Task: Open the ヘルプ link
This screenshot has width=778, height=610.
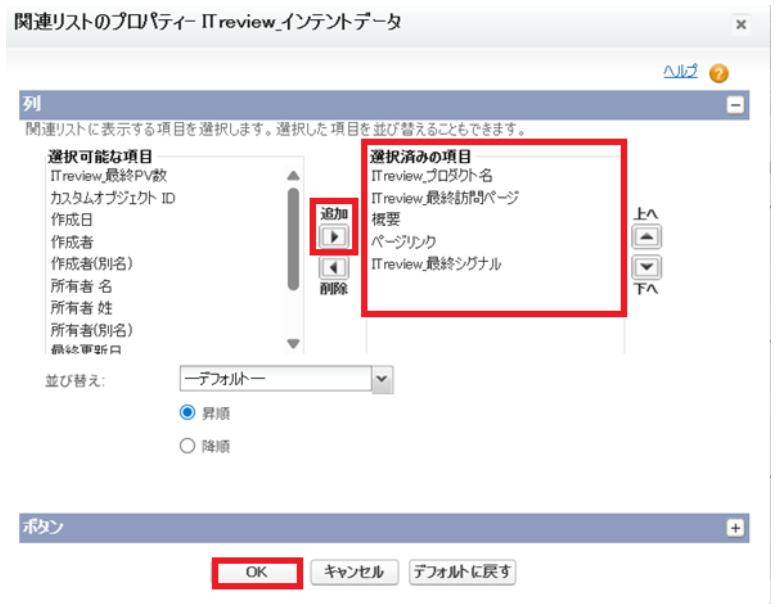Action: 680,72
